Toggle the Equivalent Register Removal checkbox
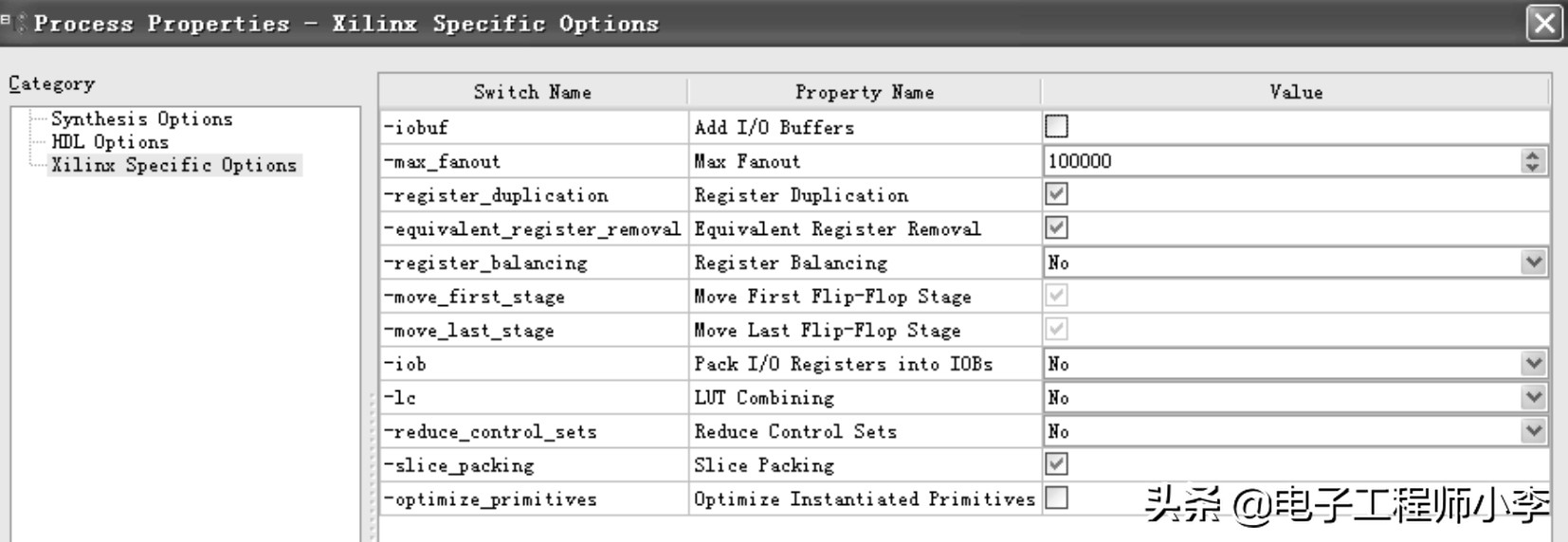 pyautogui.click(x=1056, y=228)
